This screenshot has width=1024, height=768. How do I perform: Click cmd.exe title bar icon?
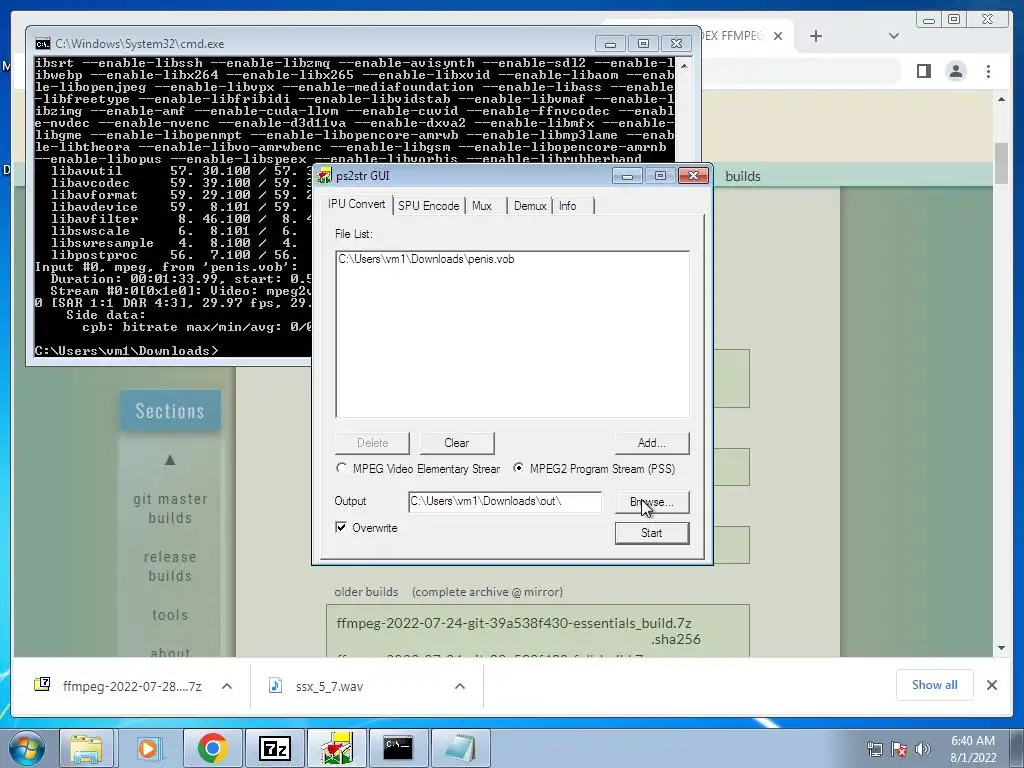42,44
